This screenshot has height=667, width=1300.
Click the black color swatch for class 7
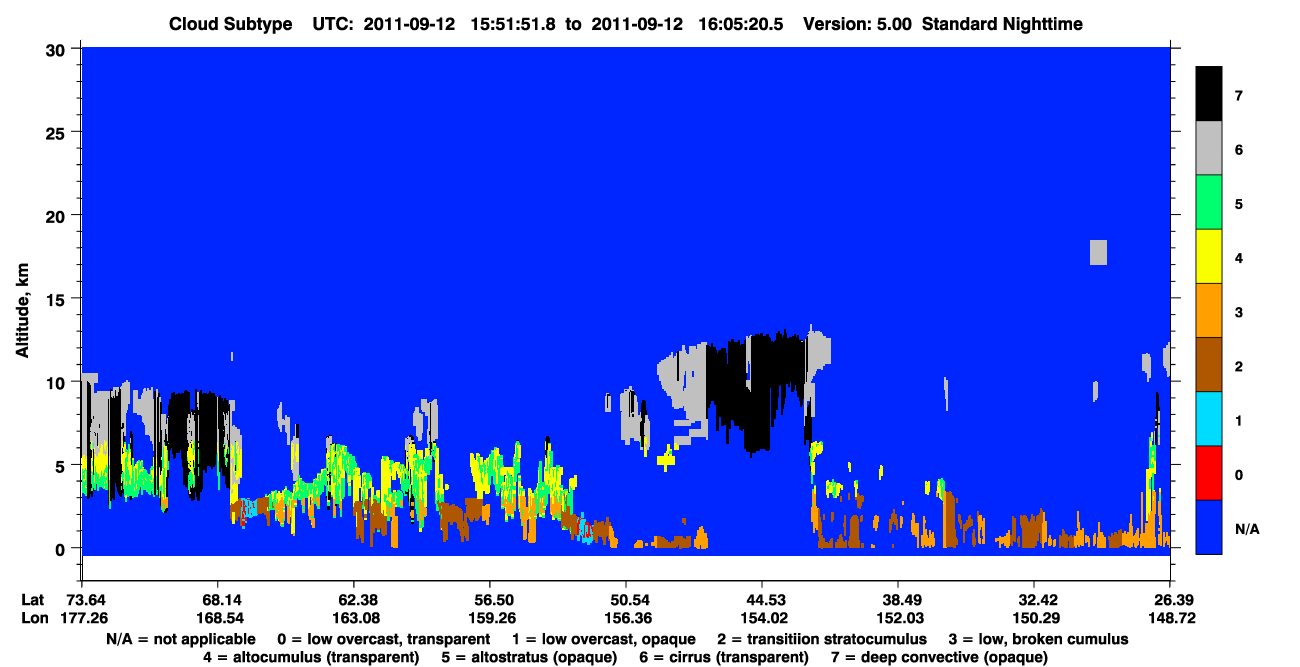(1209, 94)
